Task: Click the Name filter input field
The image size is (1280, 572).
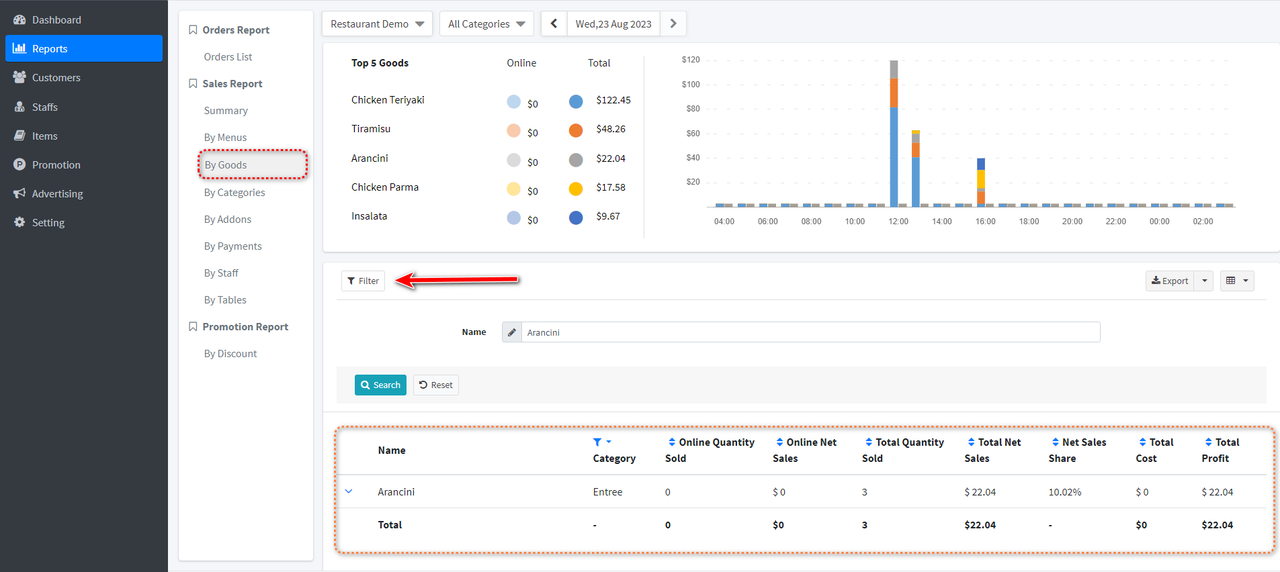Action: [x=810, y=332]
